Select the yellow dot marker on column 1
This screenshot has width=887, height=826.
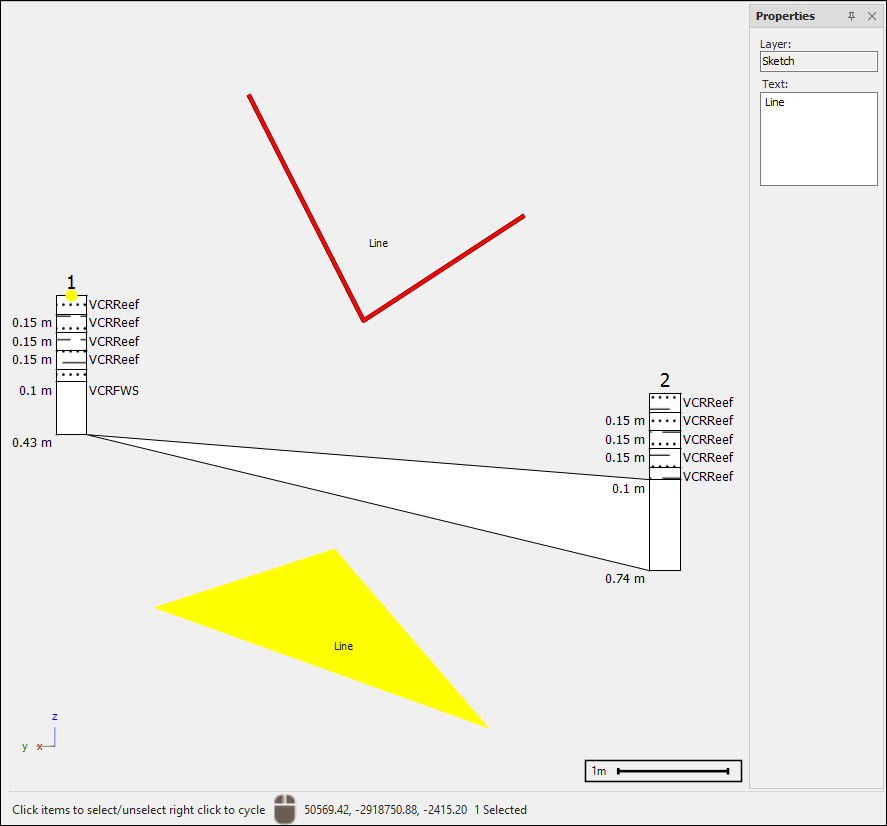coord(72,296)
